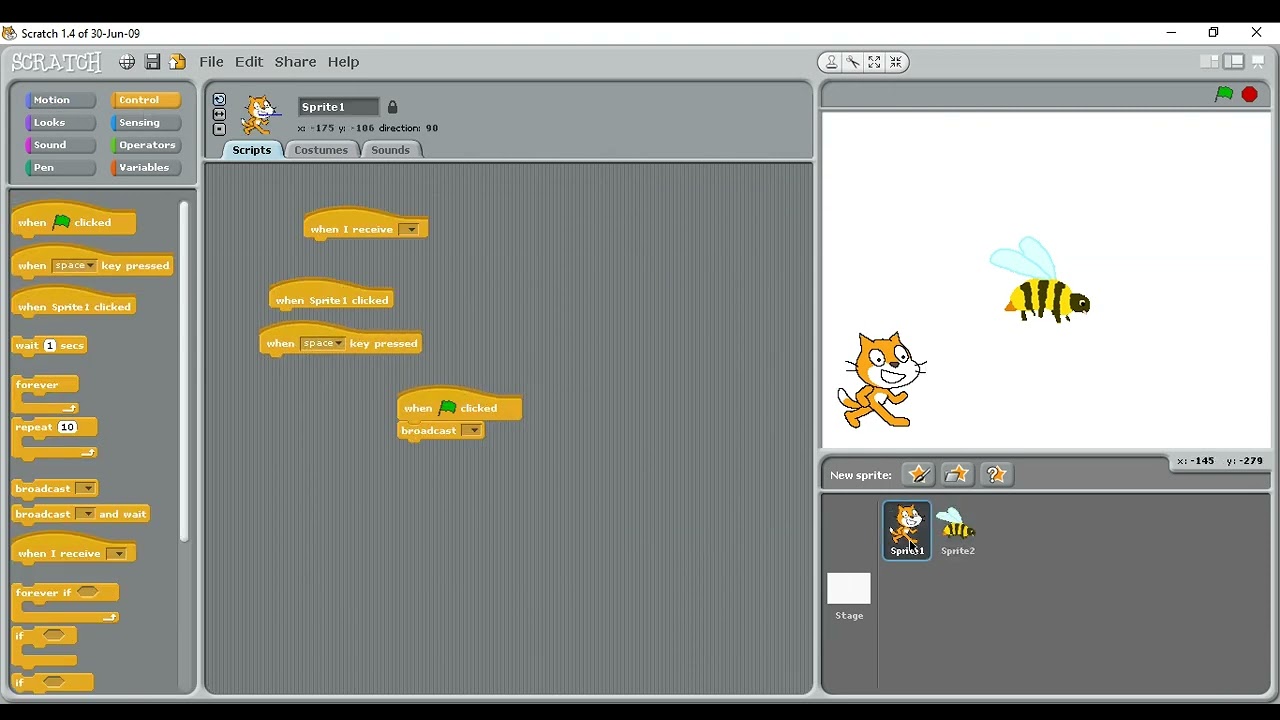Click the seconds value in wait block
The image size is (1280, 720).
49,346
